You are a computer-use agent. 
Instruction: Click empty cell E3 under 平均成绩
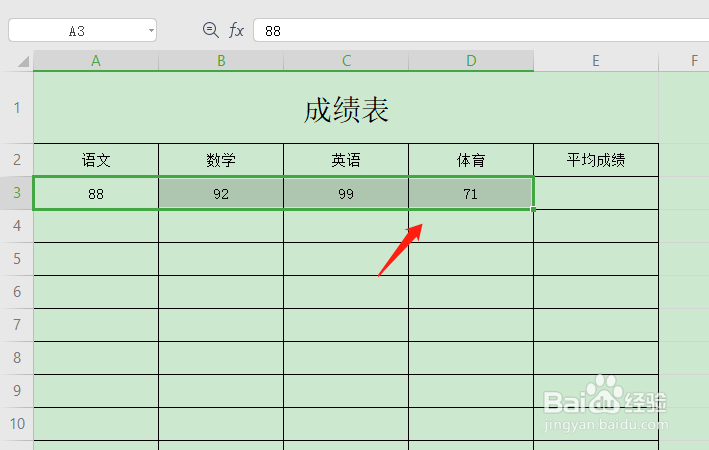[x=596, y=194]
